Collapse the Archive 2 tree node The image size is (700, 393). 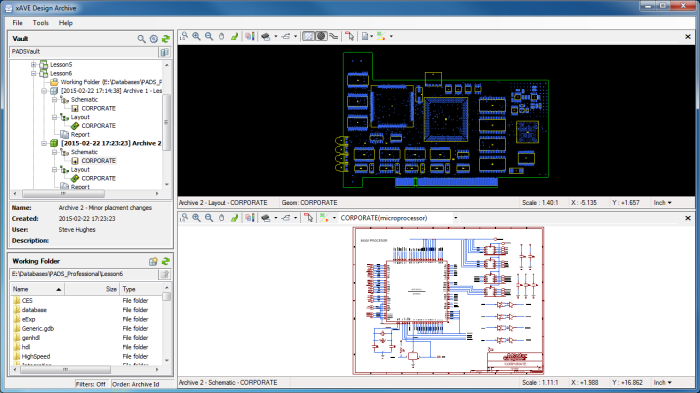coord(44,143)
